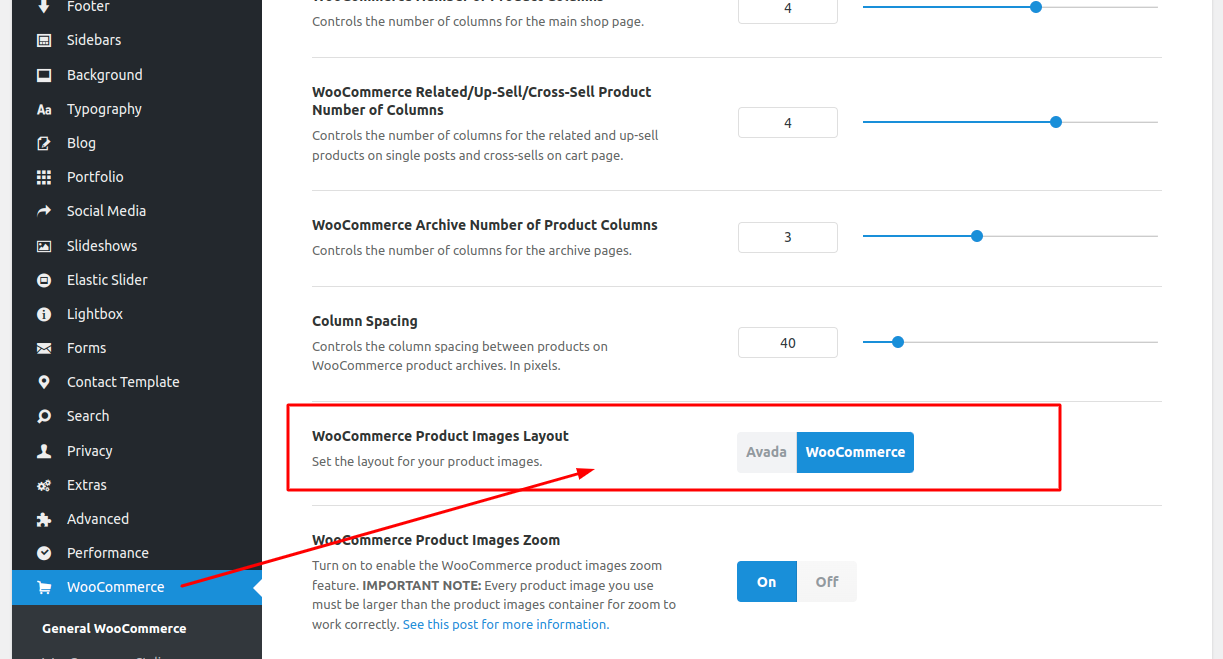Select Avada product images layout
1223x659 pixels.
click(x=767, y=452)
